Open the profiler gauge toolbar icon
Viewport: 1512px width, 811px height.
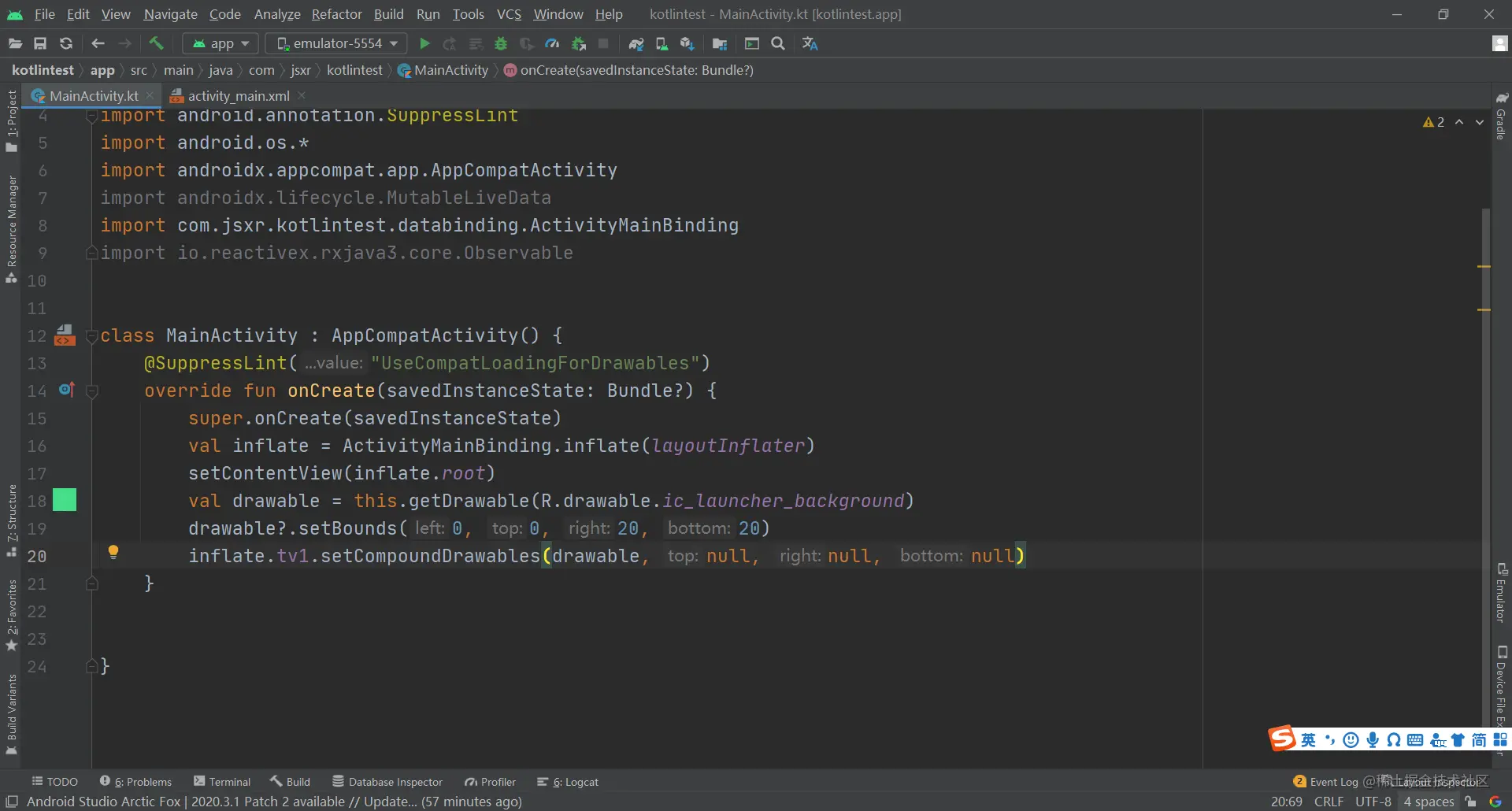pos(552,43)
